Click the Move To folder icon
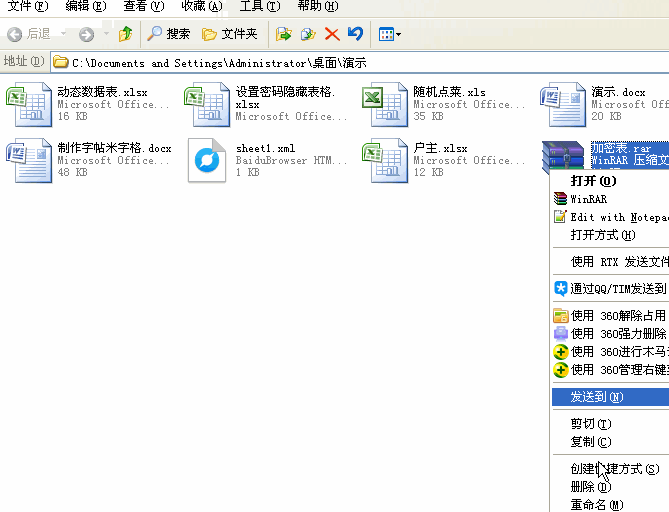This screenshot has width=669, height=512. click(283, 34)
